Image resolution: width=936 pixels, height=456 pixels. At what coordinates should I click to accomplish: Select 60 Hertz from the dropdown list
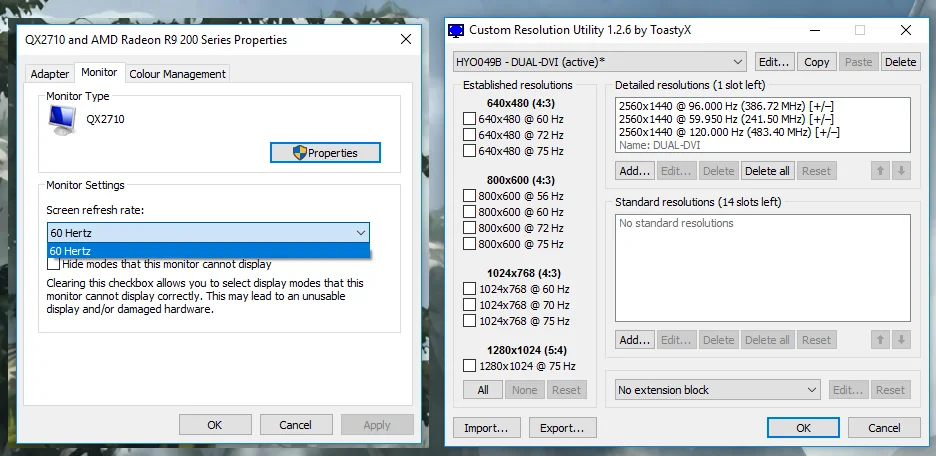coord(208,251)
